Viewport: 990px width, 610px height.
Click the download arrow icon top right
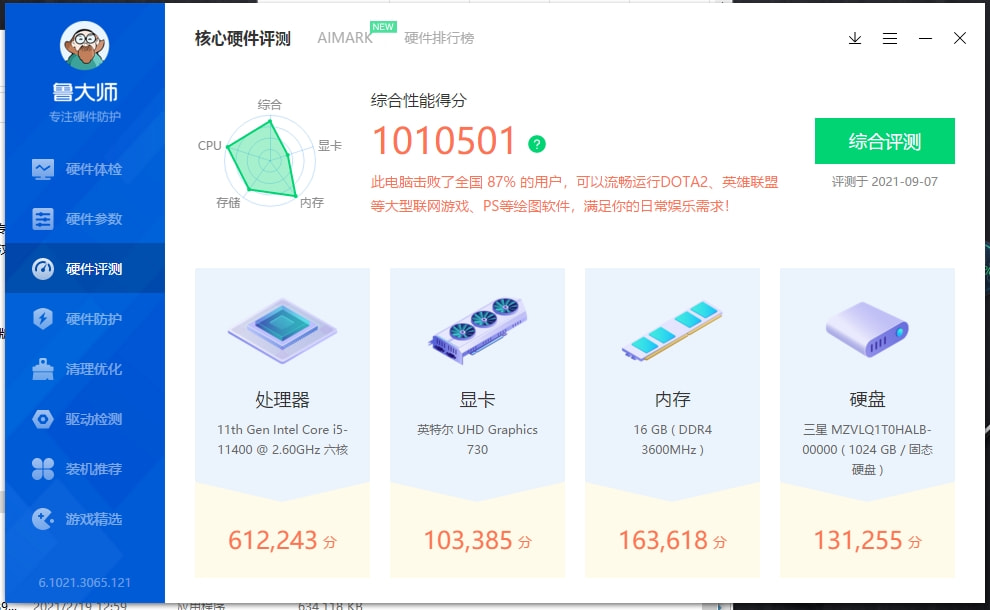(854, 38)
